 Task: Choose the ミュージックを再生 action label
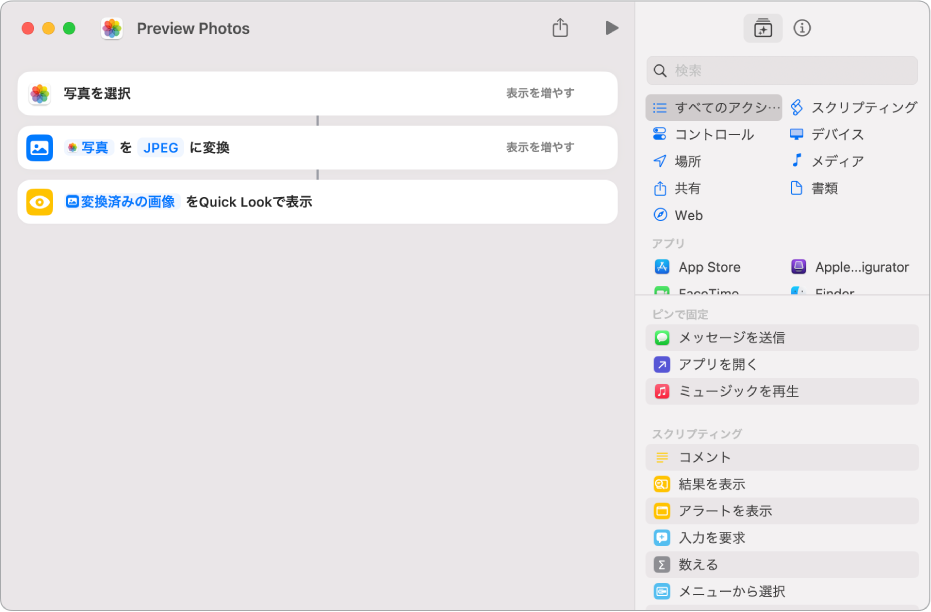tap(739, 391)
